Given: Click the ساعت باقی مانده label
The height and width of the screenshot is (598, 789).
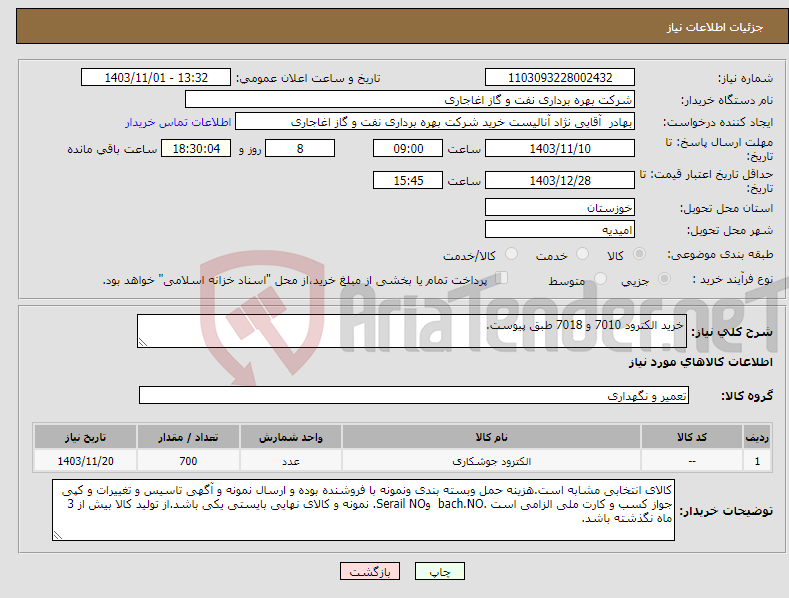Looking at the screenshot, I should (112, 149).
